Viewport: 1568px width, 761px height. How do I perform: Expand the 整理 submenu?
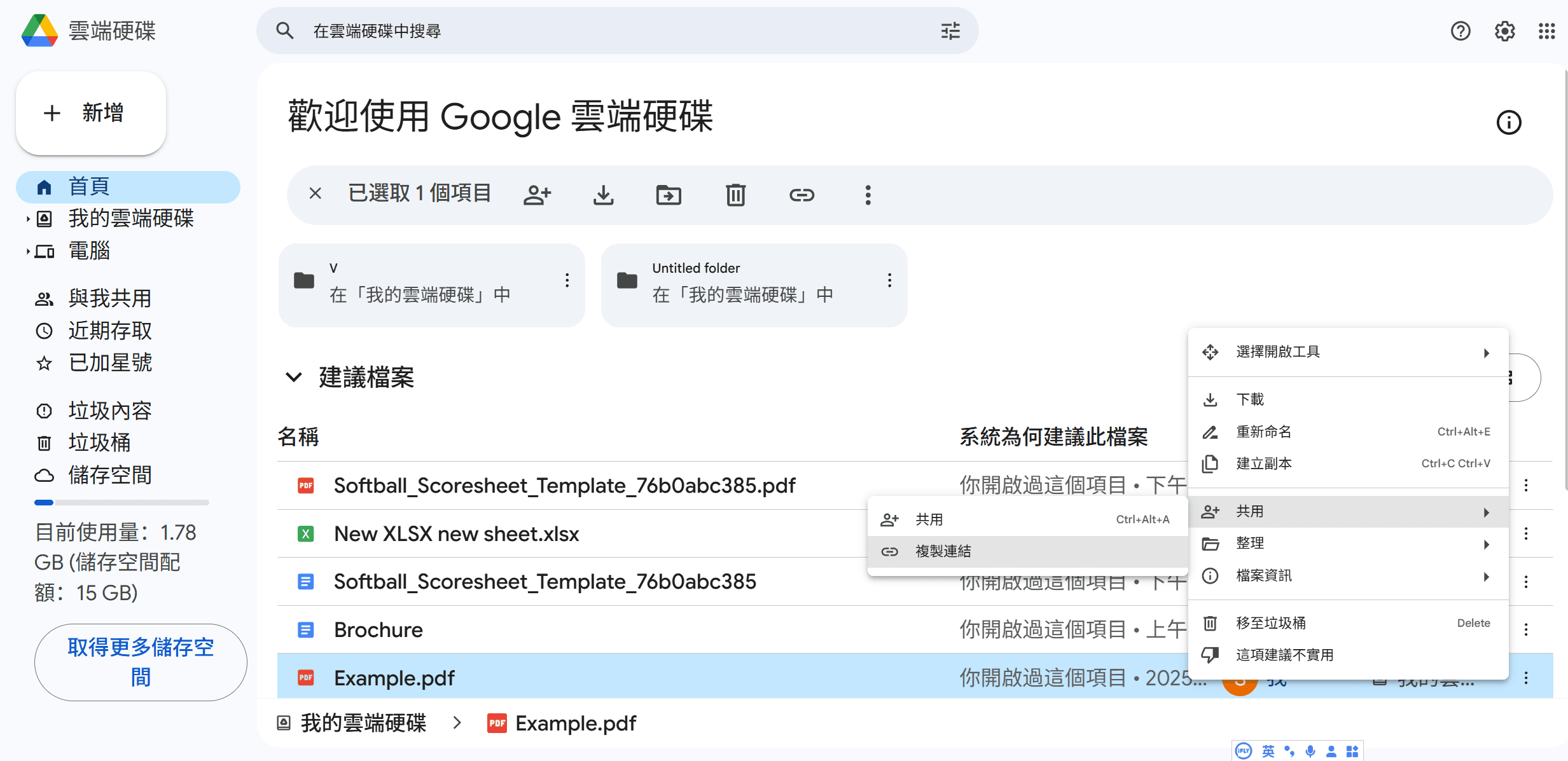click(x=1487, y=544)
